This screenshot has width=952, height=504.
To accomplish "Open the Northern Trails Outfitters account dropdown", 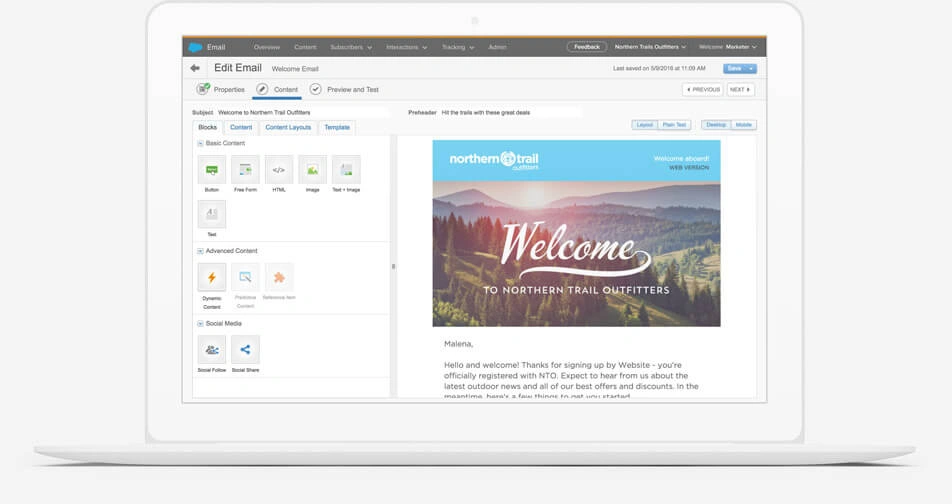I will [x=650, y=47].
